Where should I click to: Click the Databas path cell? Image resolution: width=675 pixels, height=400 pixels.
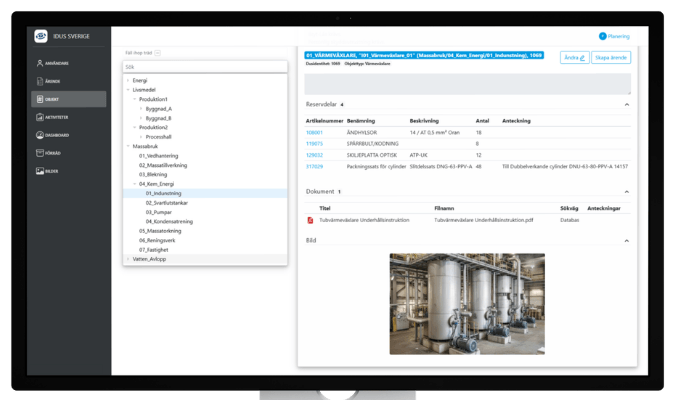click(x=570, y=220)
